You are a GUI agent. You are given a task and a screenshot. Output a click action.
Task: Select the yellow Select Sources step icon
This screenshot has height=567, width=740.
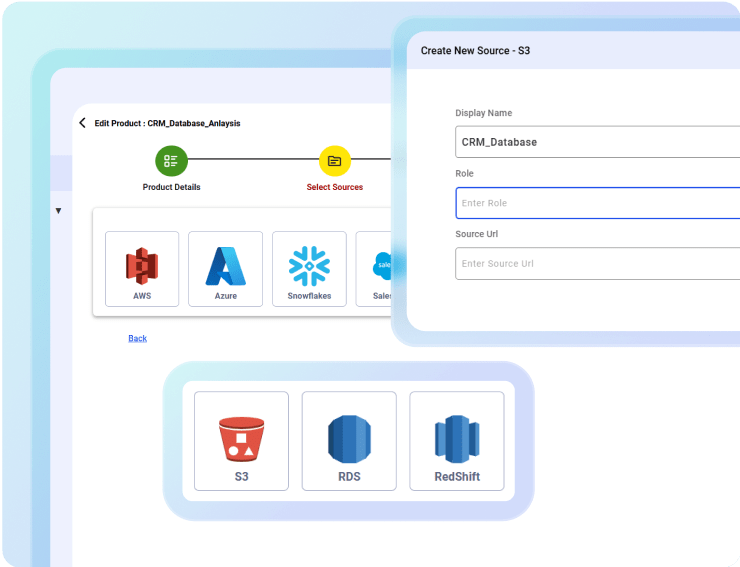click(335, 161)
